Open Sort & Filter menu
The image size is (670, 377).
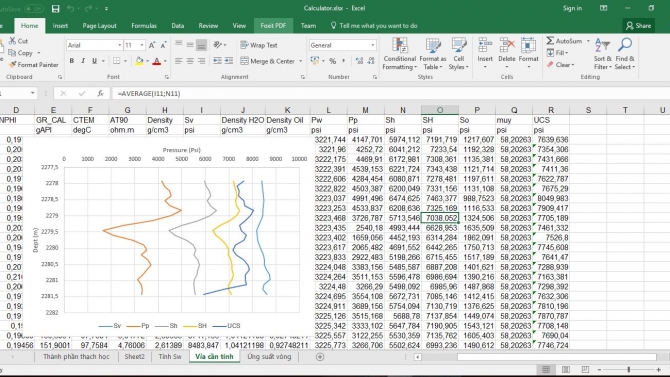tap(602, 54)
